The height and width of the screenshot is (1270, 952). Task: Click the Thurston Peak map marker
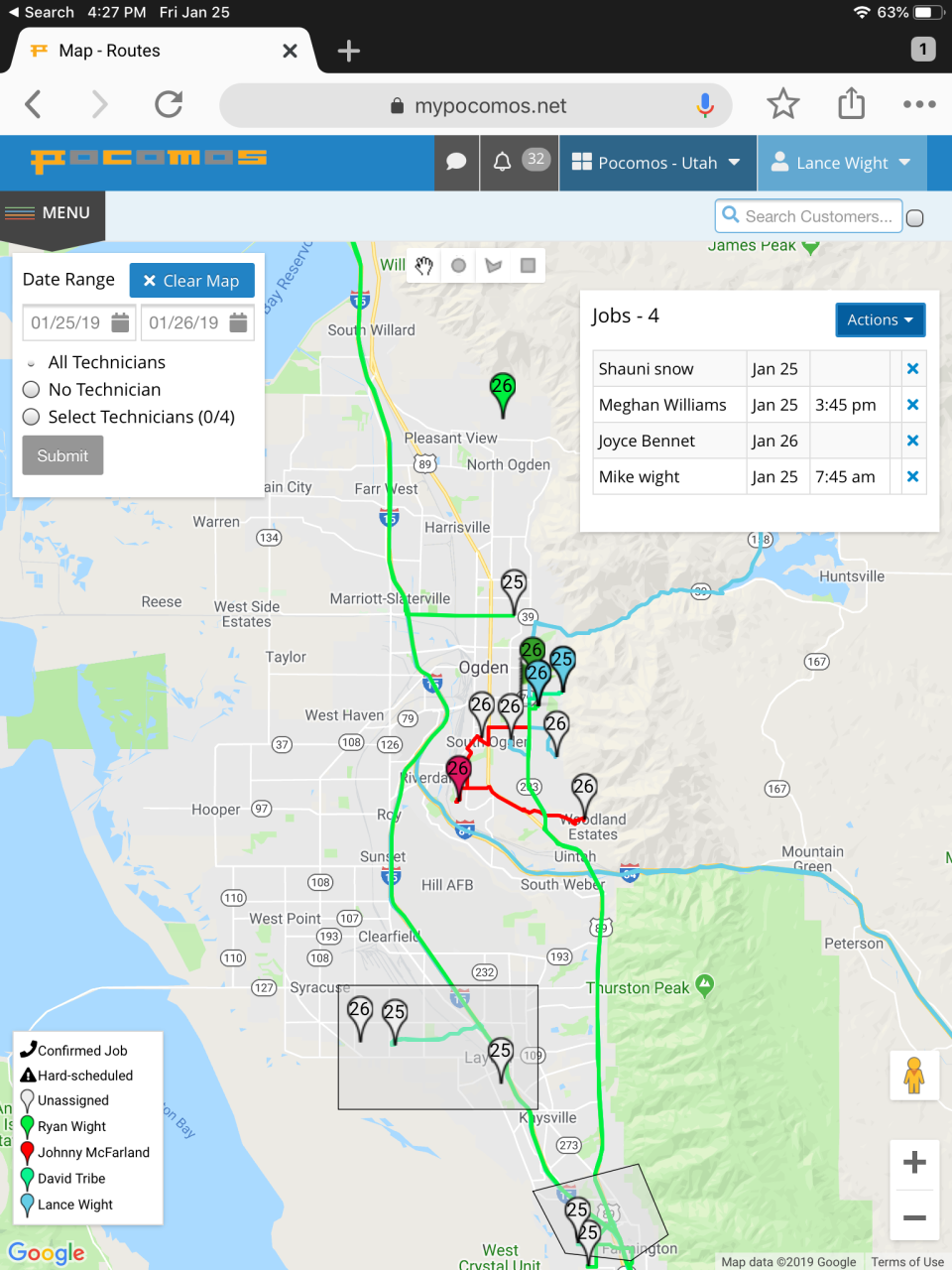[x=705, y=985]
